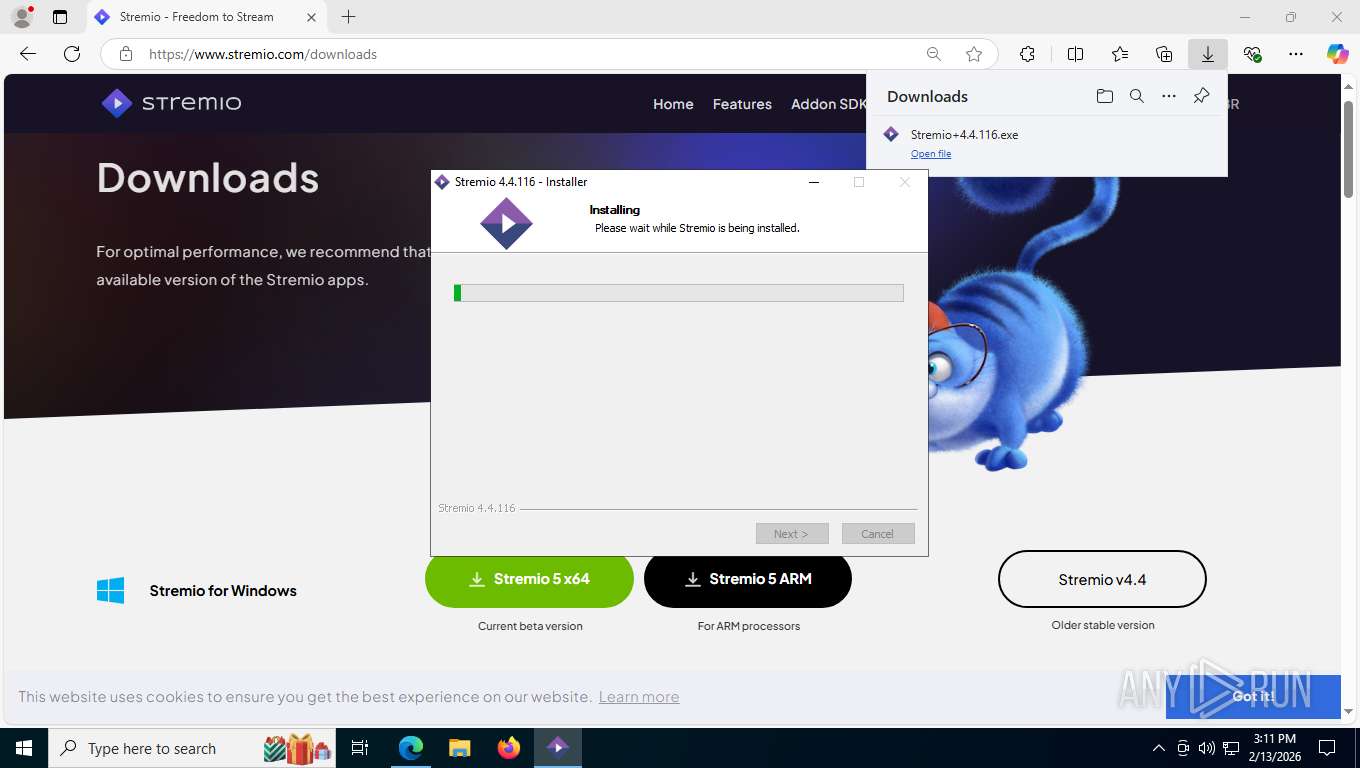The width and height of the screenshot is (1360, 768).
Task: View site information lock icon
Action: [x=126, y=54]
